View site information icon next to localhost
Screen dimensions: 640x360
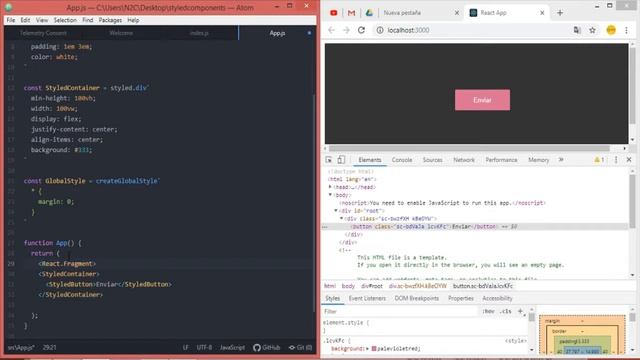pos(380,30)
